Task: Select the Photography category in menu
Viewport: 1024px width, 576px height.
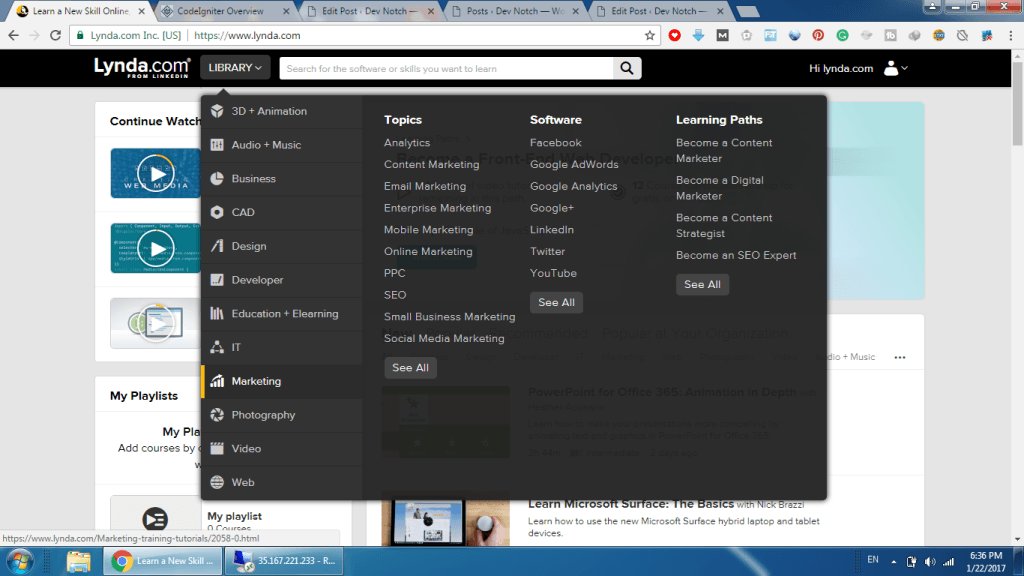Action: point(281,415)
